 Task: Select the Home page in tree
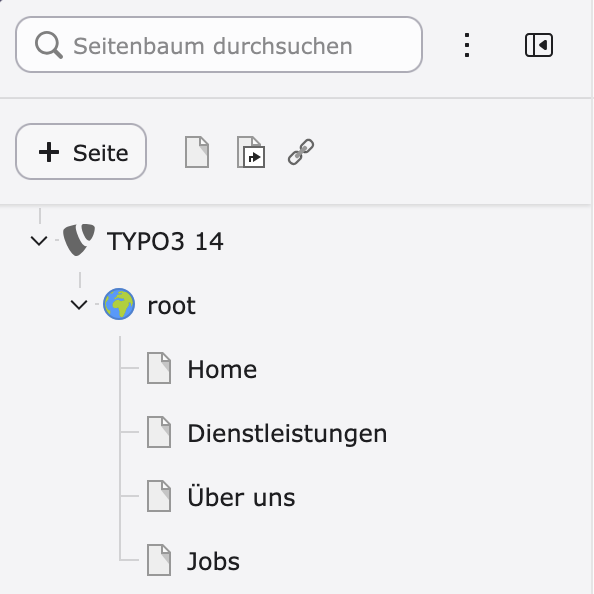click(x=222, y=369)
